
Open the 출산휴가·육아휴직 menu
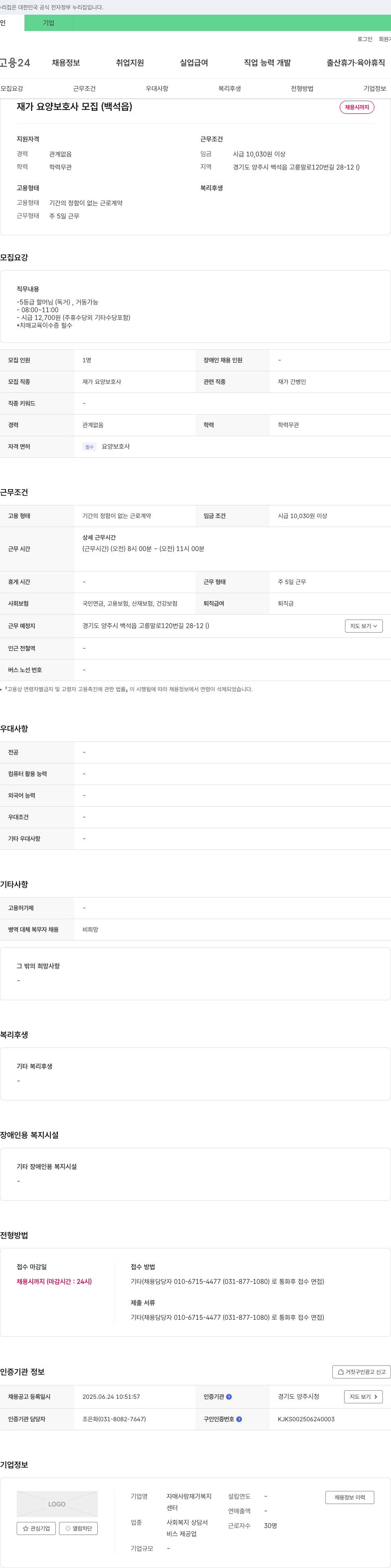pos(356,63)
